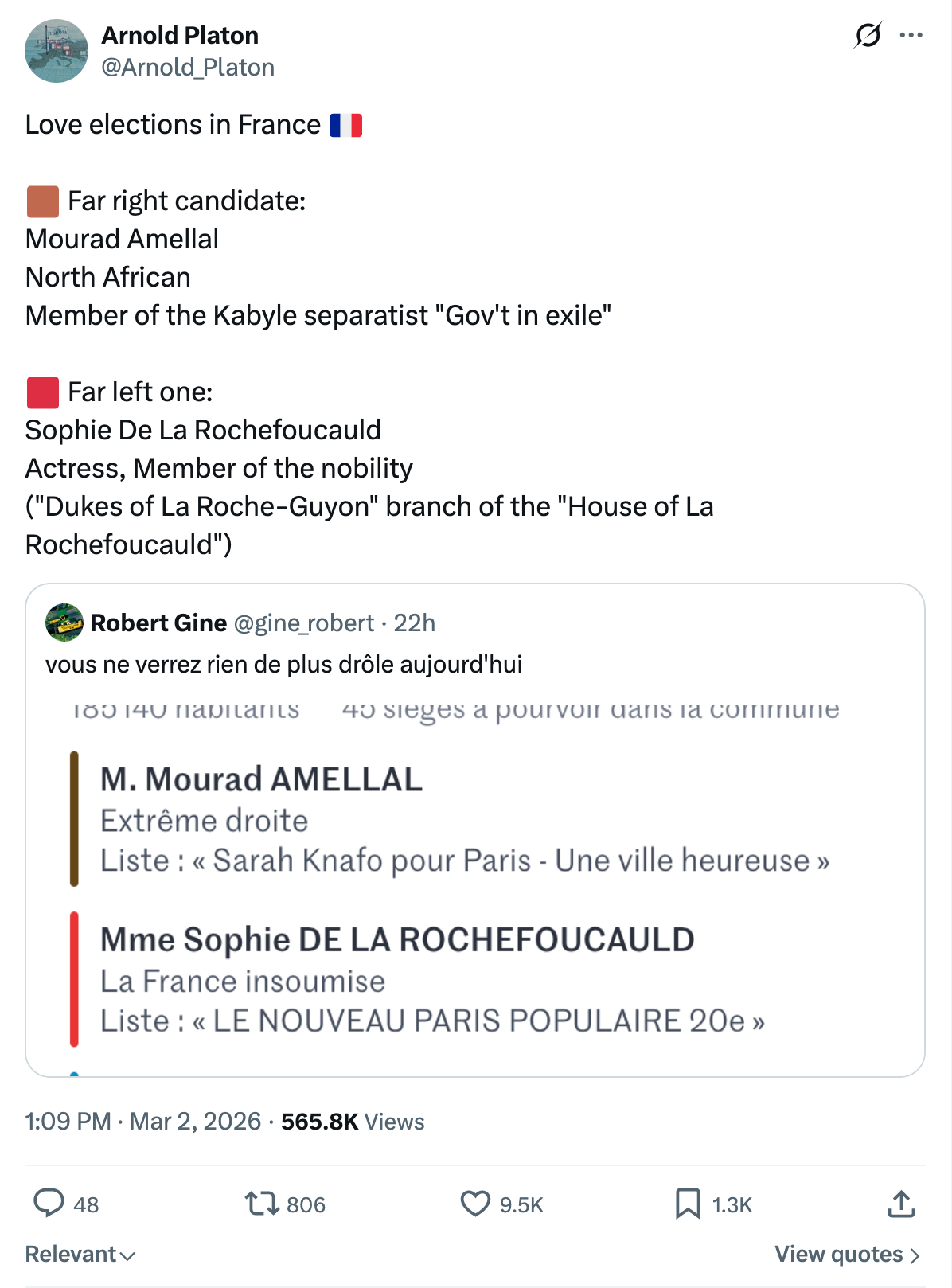952x1288 pixels.
Task: Bookmark this post
Action: (688, 1203)
